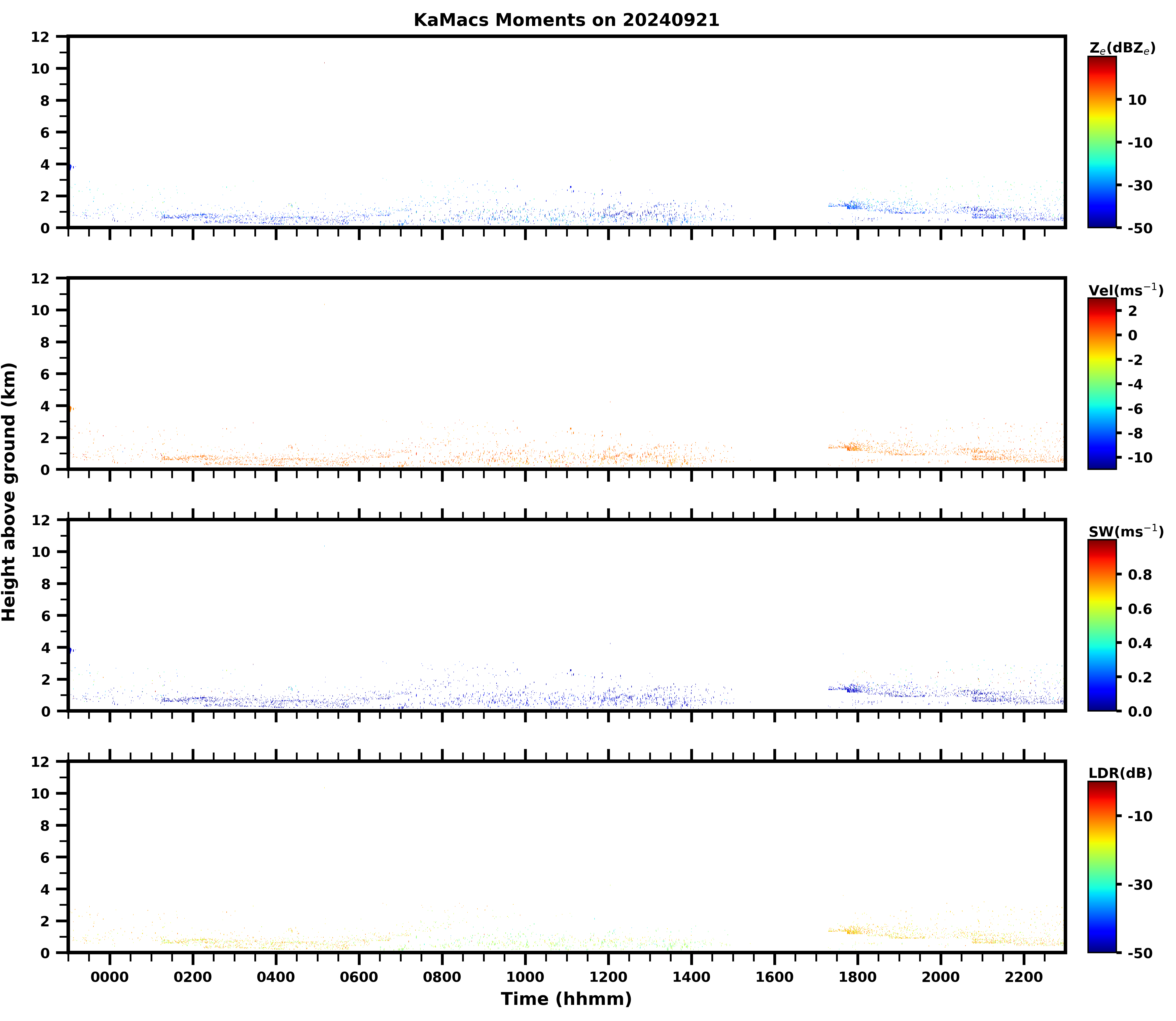Click the 0.8 label on SW colorbar
The height and width of the screenshot is (1021, 1176).
click(1139, 574)
